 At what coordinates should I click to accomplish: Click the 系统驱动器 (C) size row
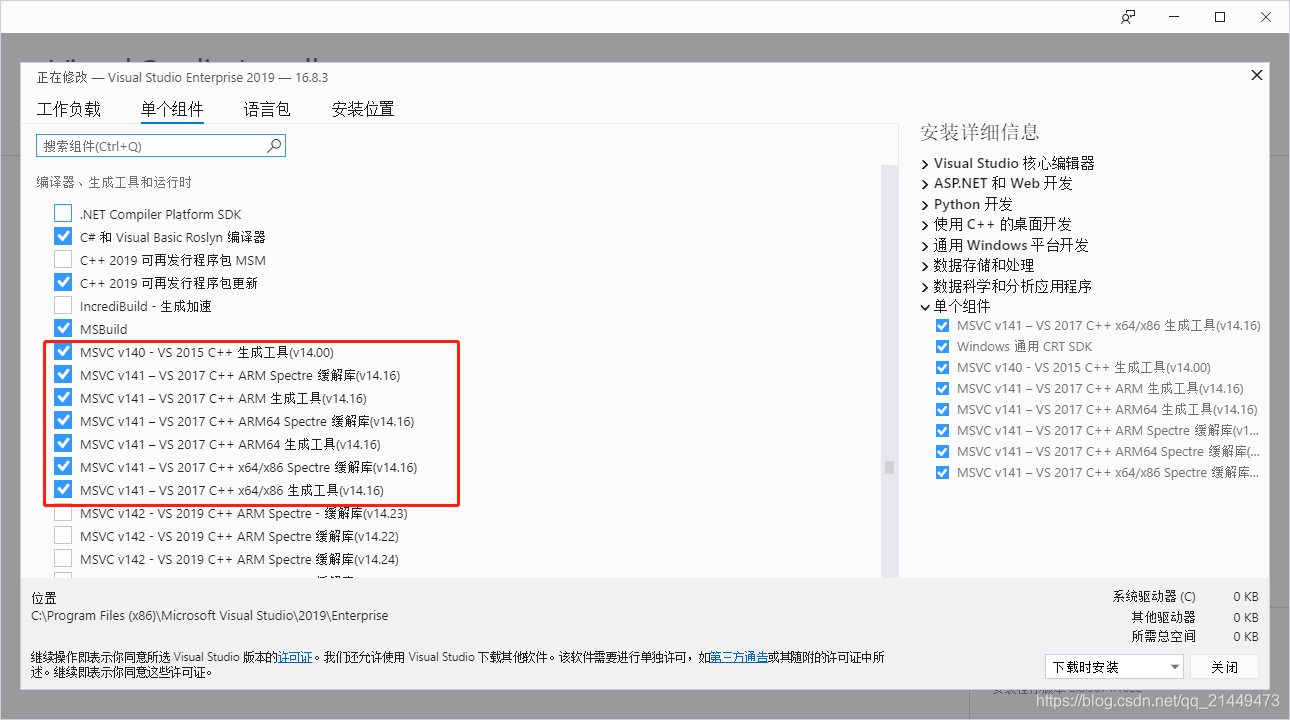click(1185, 597)
